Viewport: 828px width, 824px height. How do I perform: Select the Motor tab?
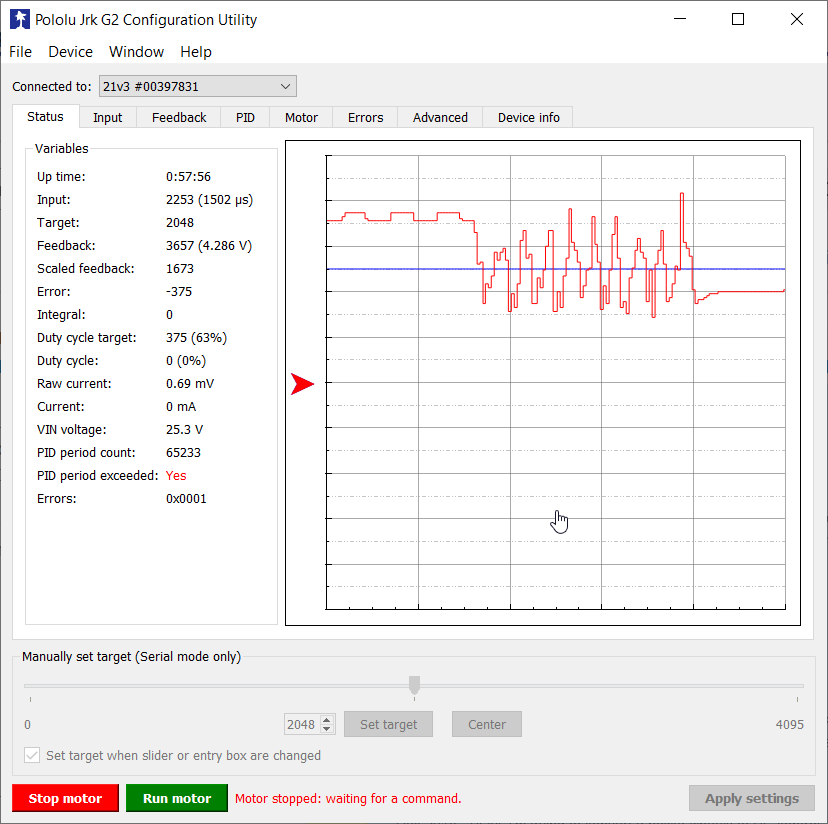click(301, 118)
